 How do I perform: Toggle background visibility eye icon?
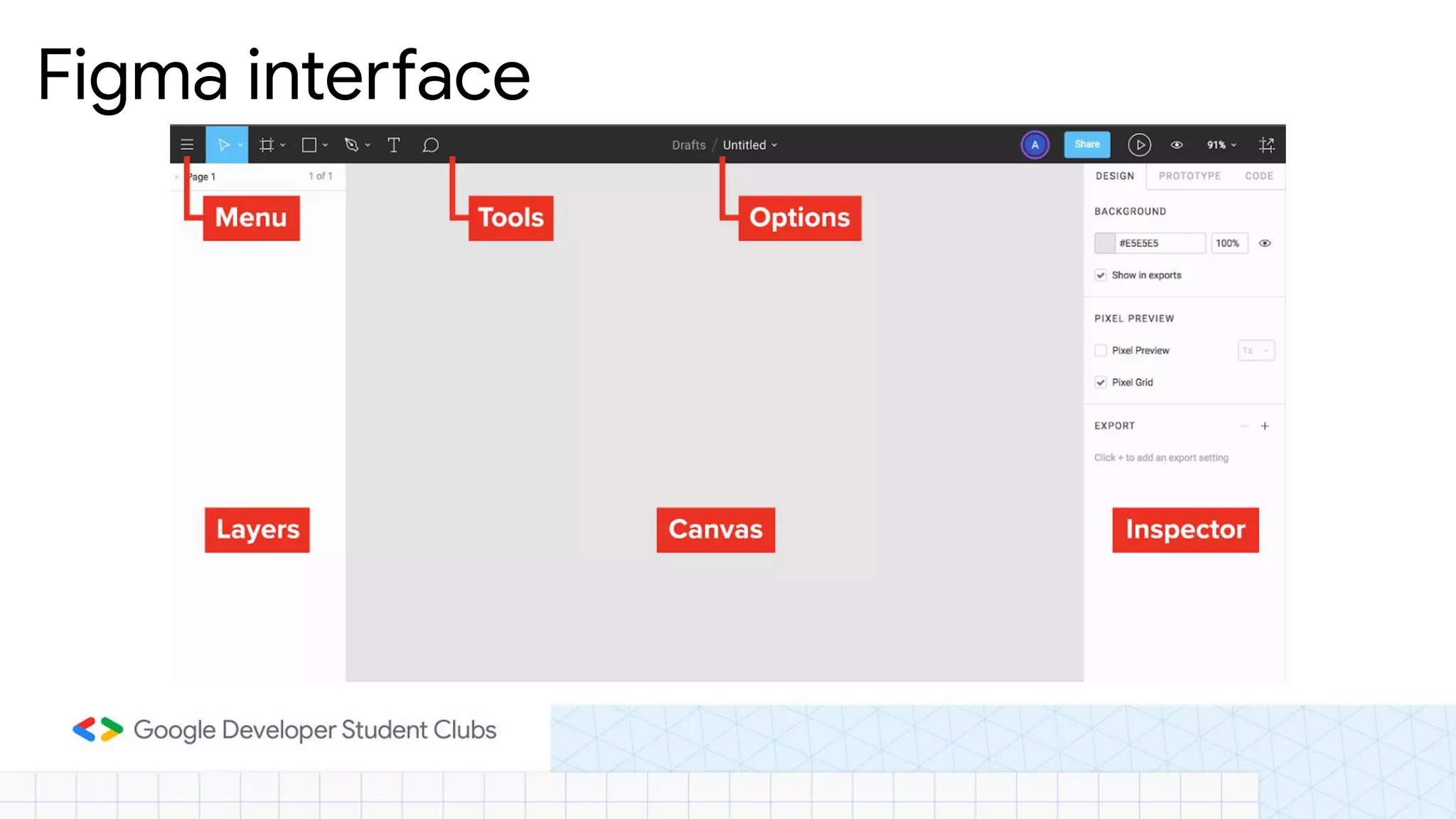[1265, 243]
